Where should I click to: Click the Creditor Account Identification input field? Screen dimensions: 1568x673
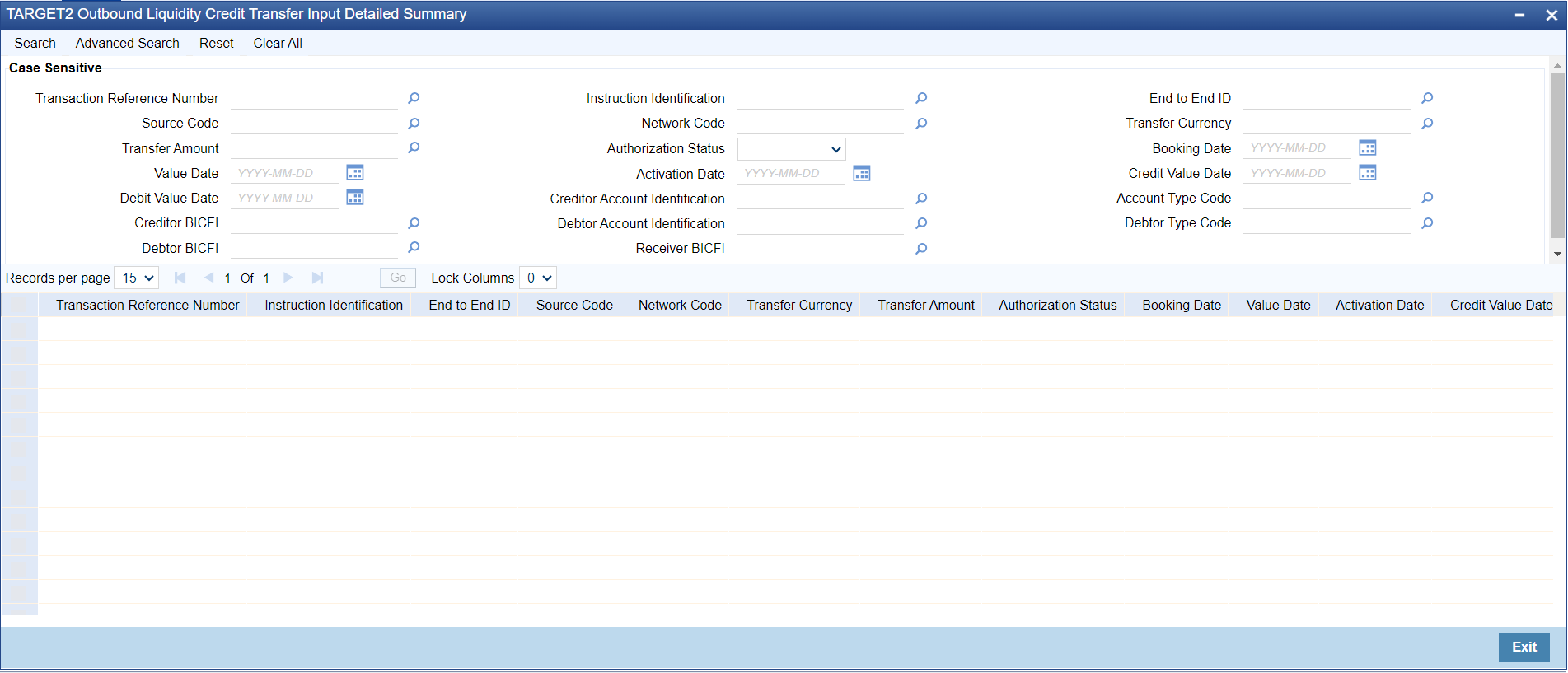(x=821, y=199)
